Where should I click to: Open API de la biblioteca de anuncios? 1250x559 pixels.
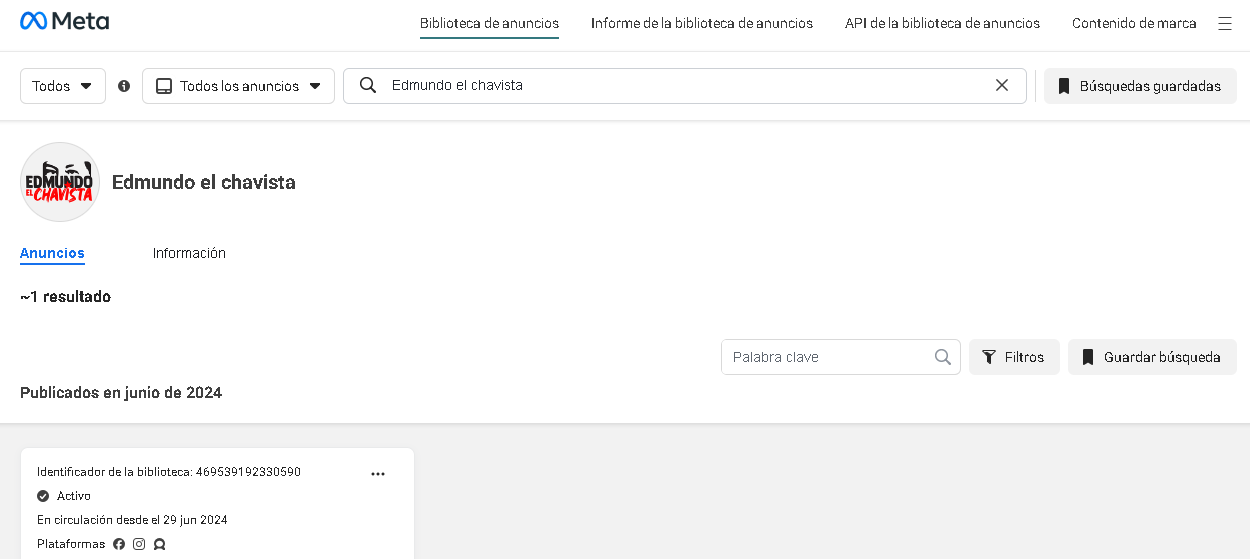tap(942, 23)
